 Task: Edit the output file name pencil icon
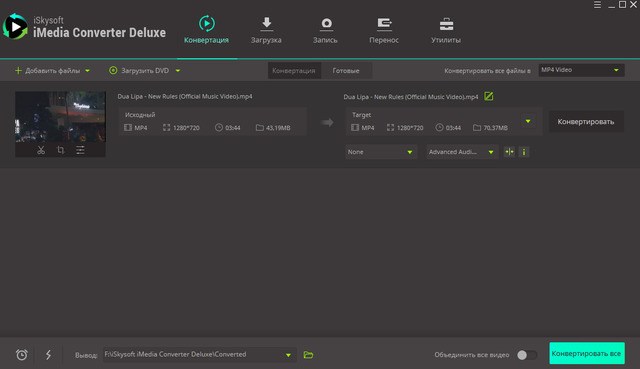[x=489, y=96]
